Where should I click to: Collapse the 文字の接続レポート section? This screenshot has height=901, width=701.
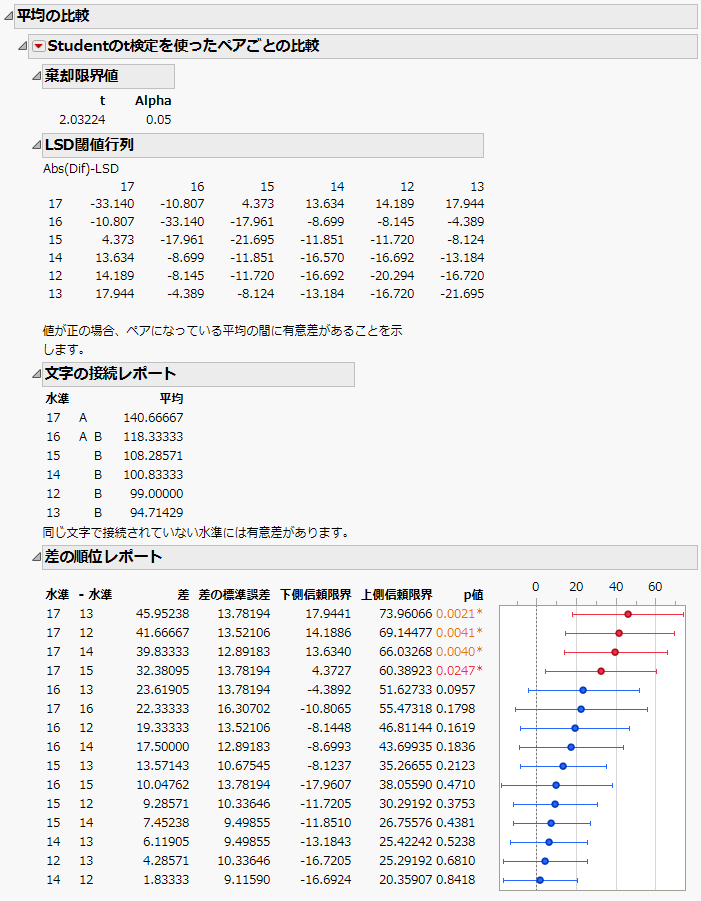36,374
